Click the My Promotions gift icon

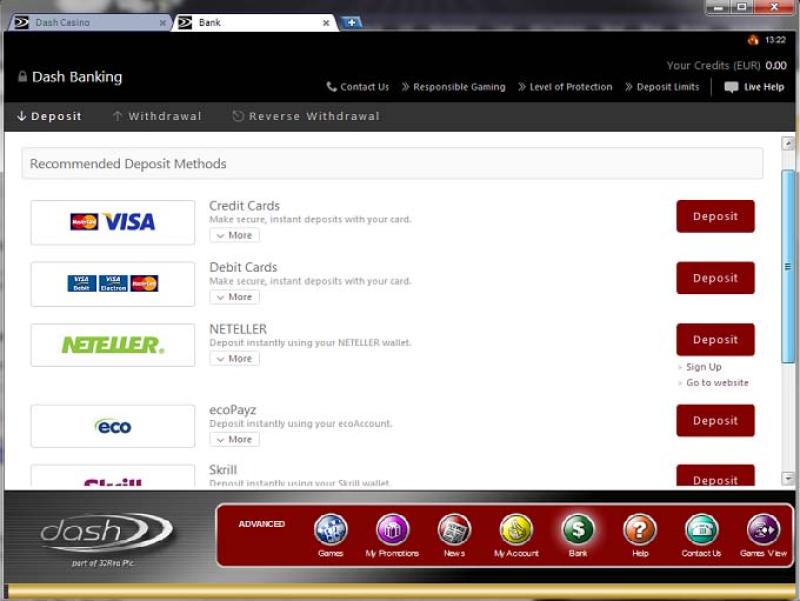click(392, 529)
